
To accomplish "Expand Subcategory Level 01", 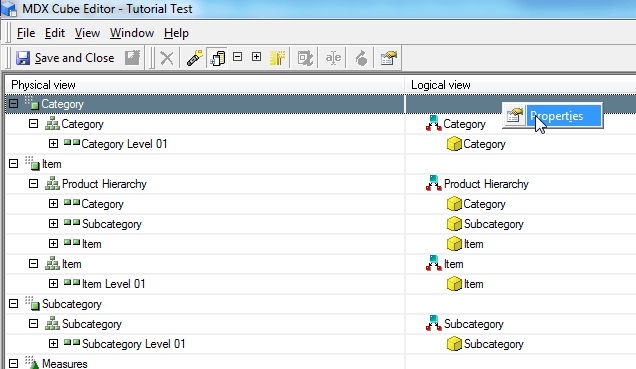I will click(53, 343).
